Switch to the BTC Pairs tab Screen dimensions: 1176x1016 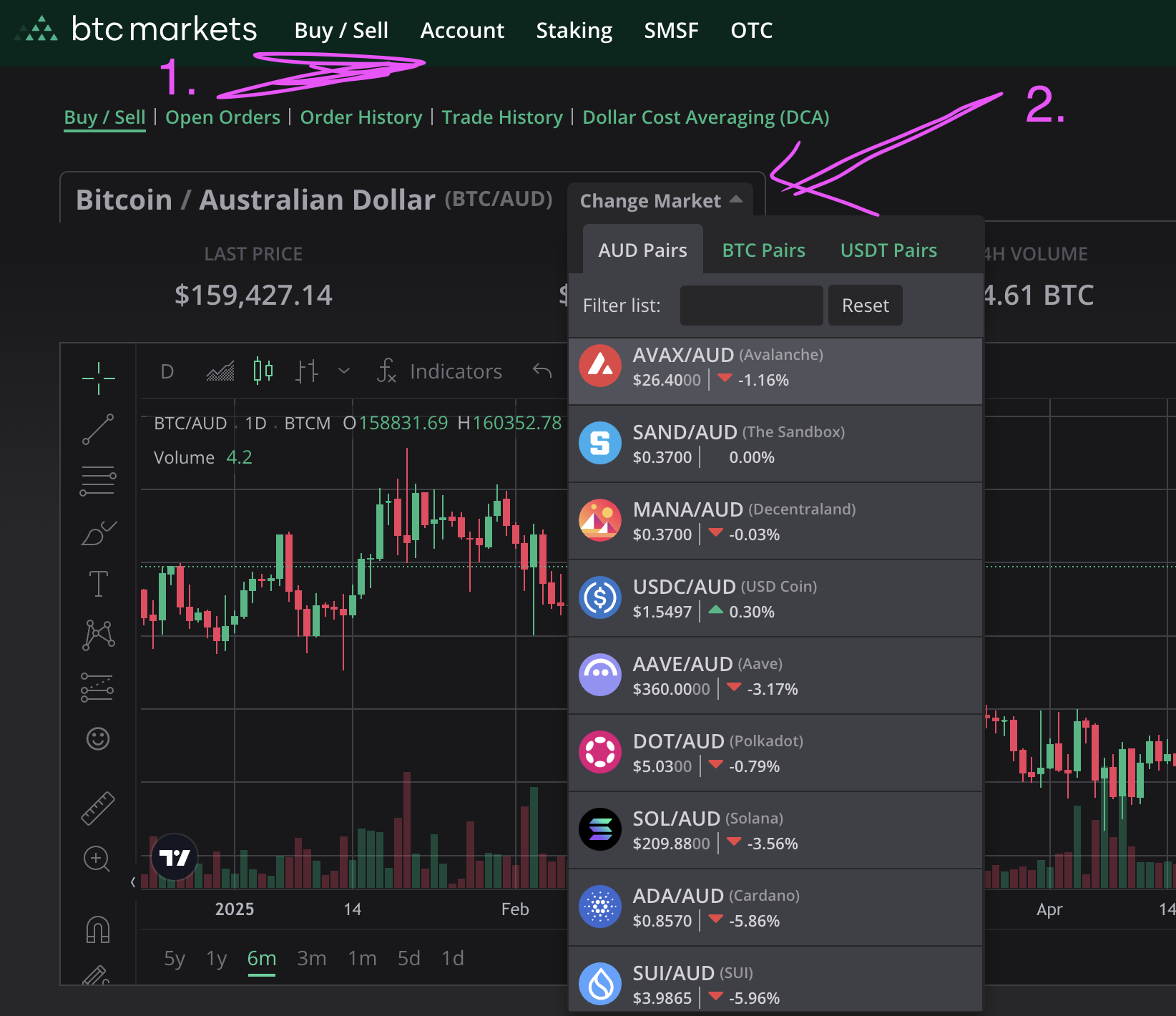tap(763, 250)
